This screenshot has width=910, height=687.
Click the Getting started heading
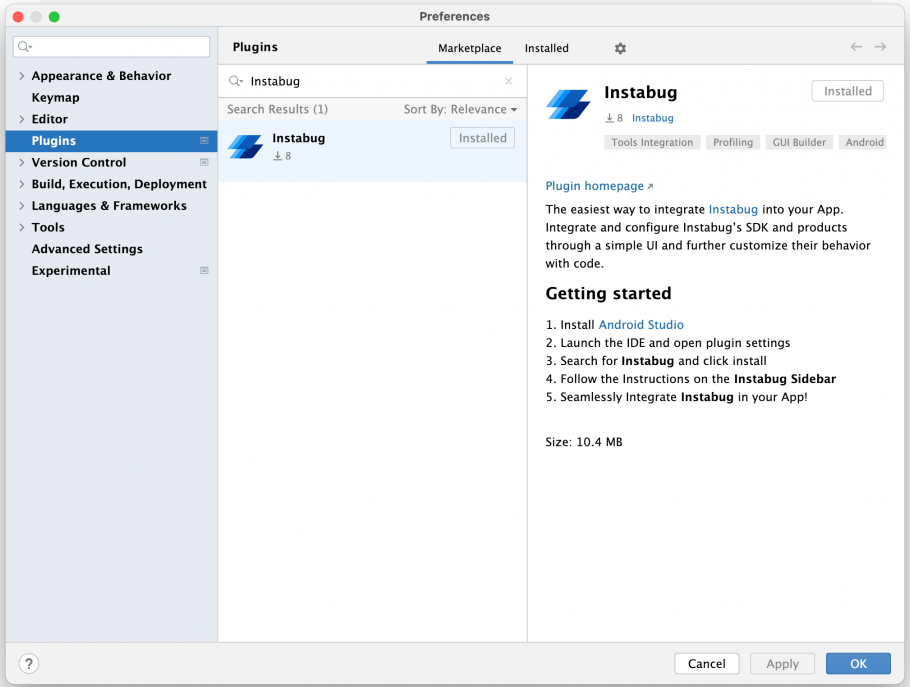[608, 293]
